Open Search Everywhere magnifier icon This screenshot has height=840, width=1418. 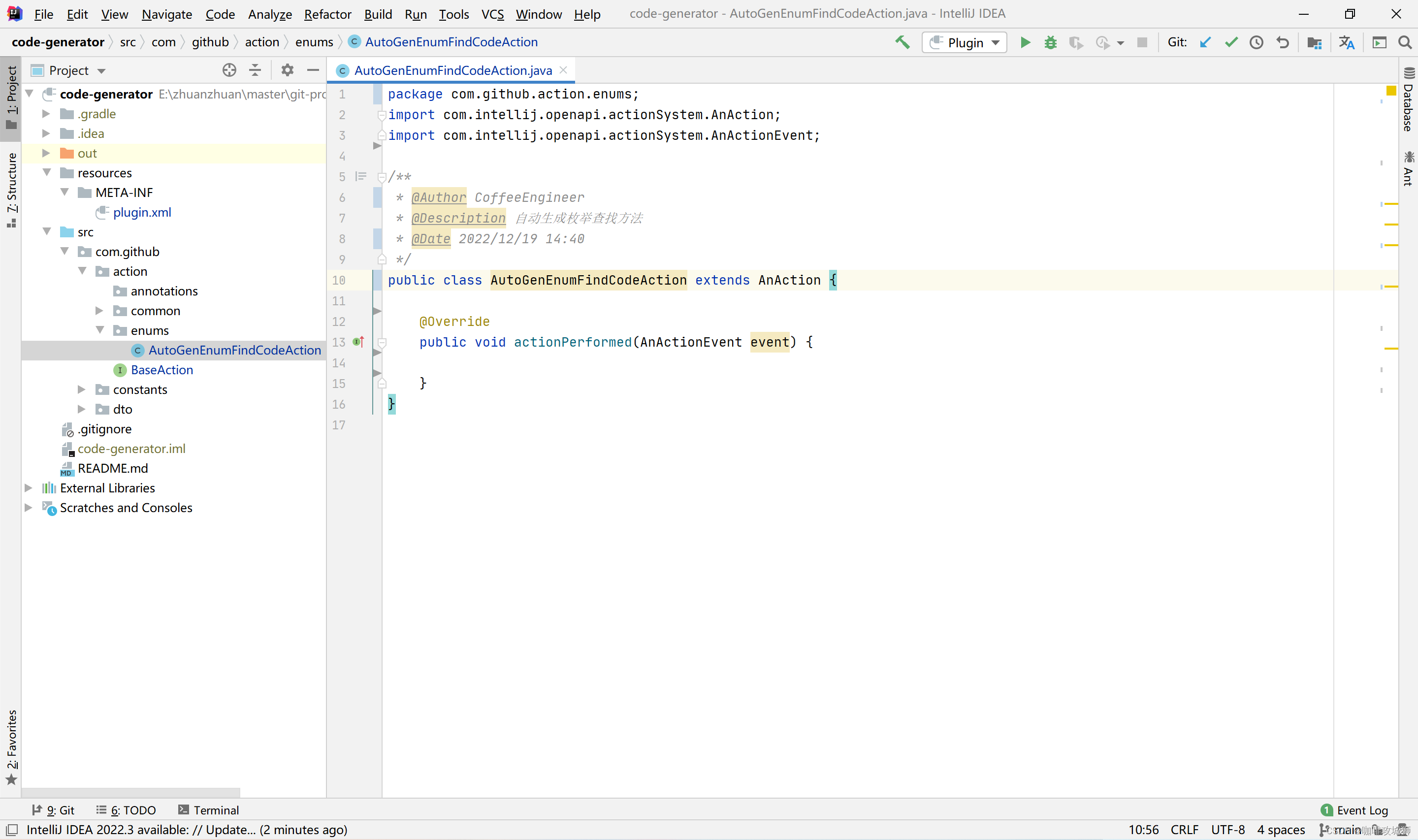tap(1404, 42)
